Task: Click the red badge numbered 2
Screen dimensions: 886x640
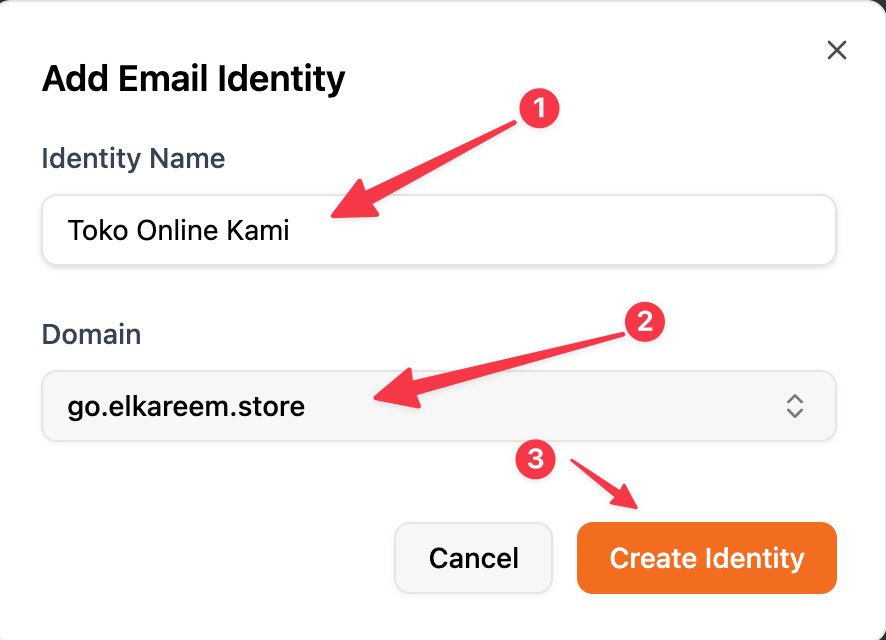Action: click(x=644, y=321)
